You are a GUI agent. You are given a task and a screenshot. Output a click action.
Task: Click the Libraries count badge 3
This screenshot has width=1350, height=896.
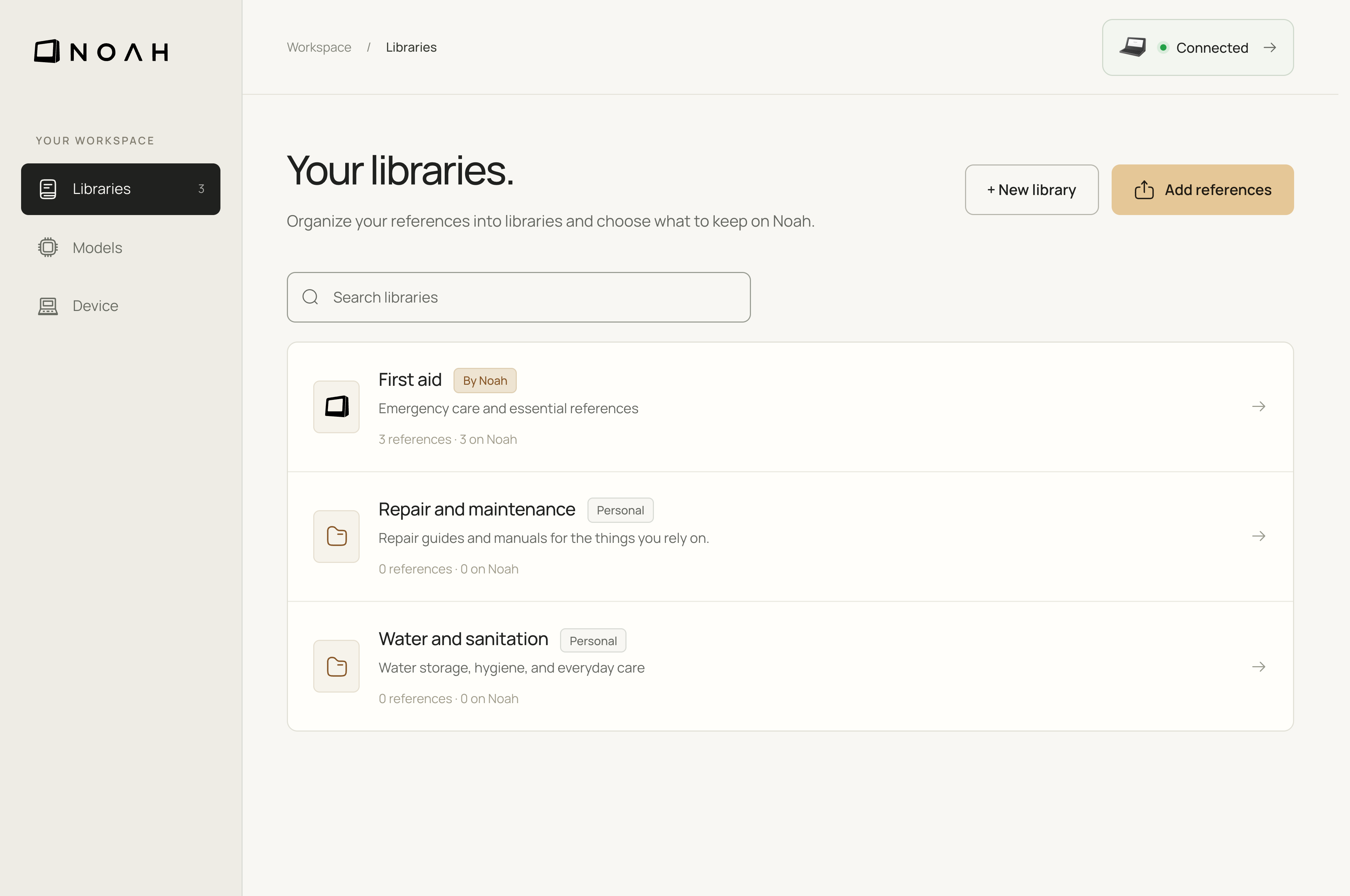pos(201,189)
